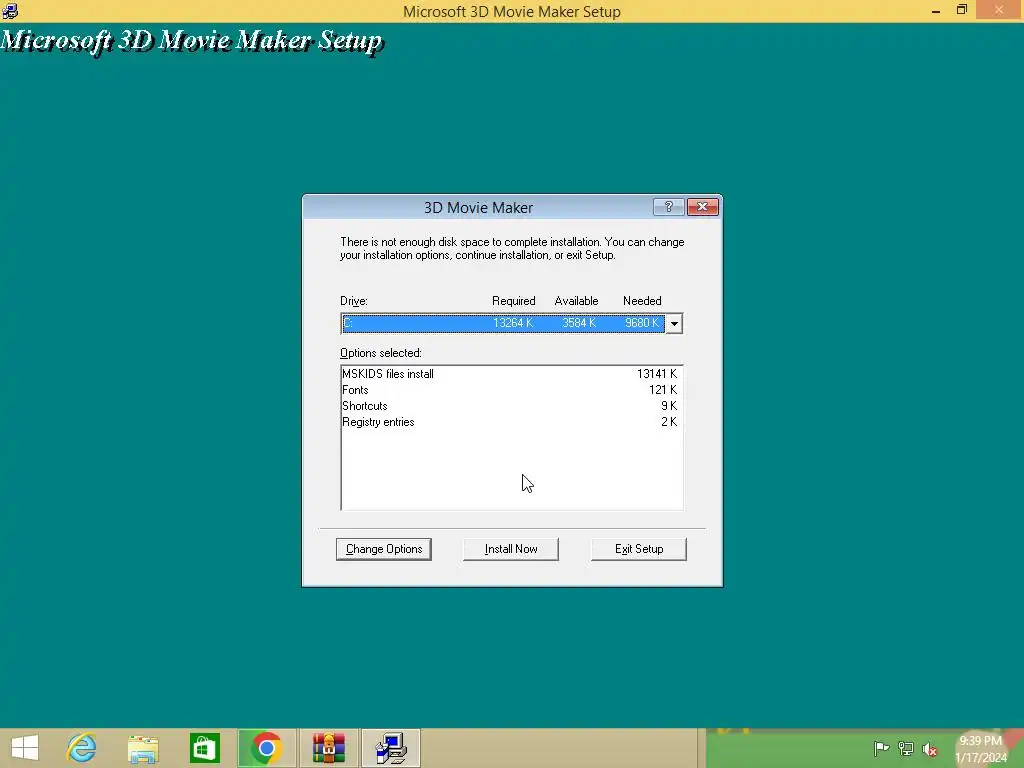This screenshot has height=768, width=1024.
Task: Click the Microsoft 3D Movie Maker Setup window title
Action: 511,11
